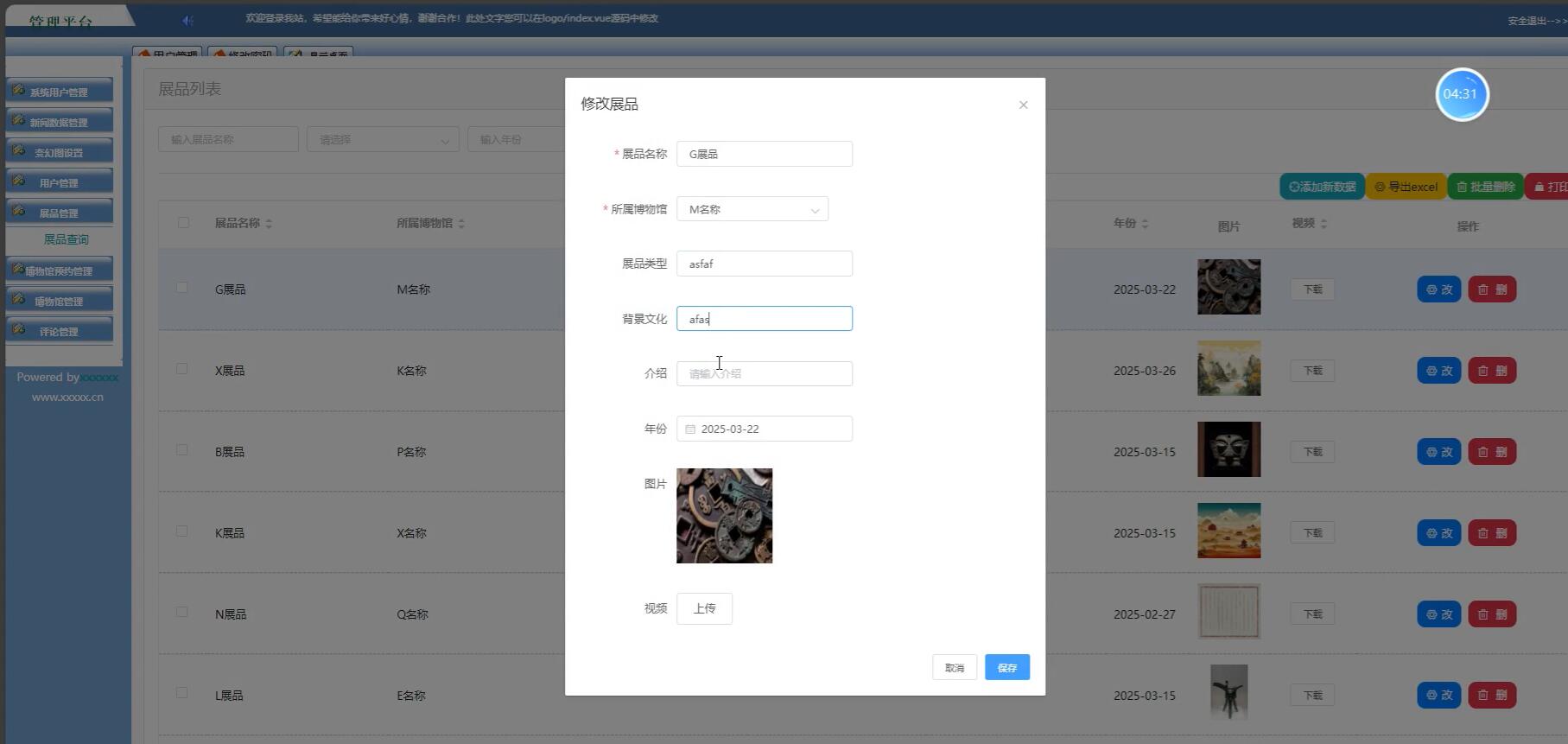Toggle the select-all checkbox in table header

pos(183,223)
